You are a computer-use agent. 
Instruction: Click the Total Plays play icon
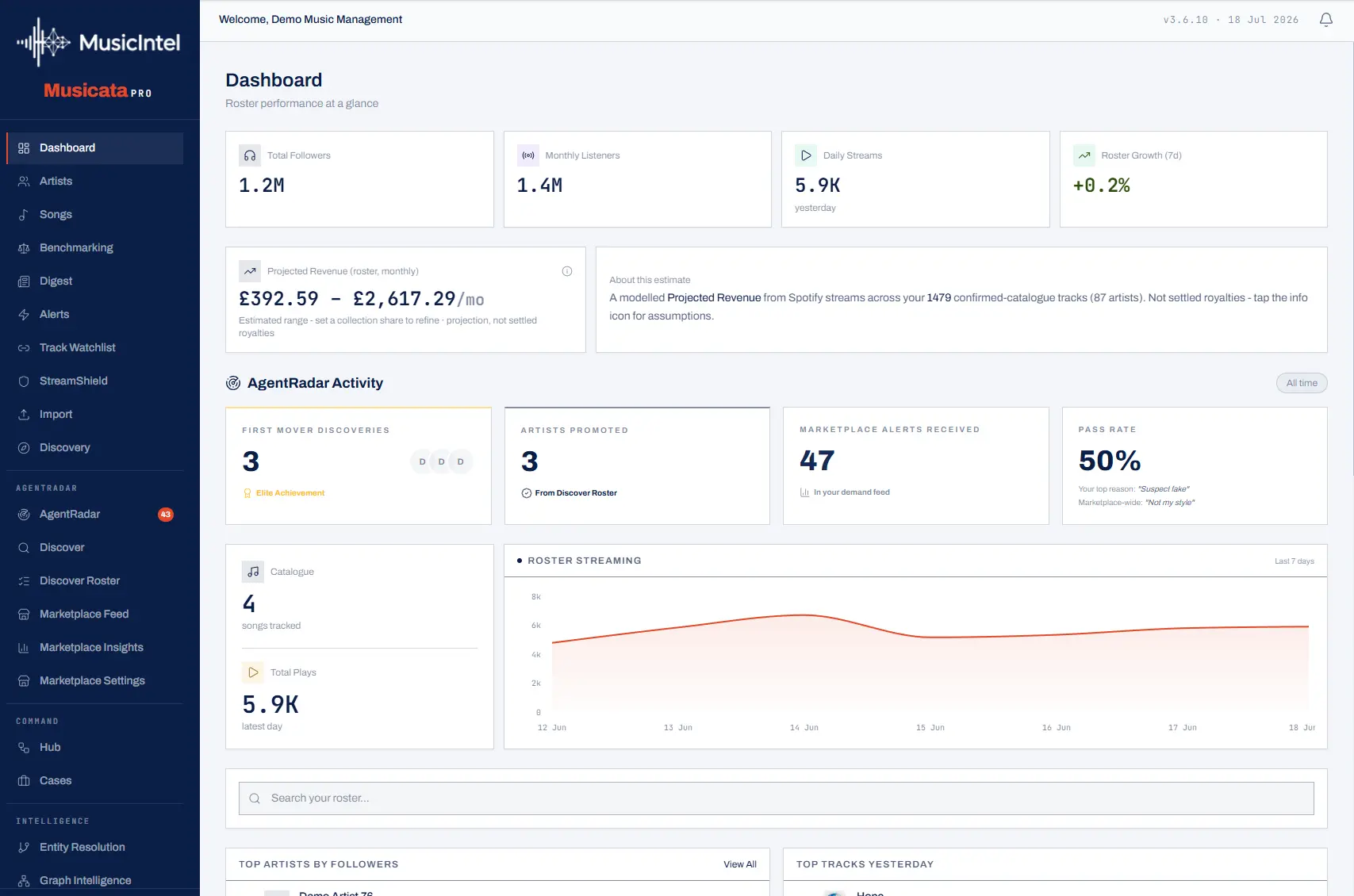pyautogui.click(x=253, y=672)
